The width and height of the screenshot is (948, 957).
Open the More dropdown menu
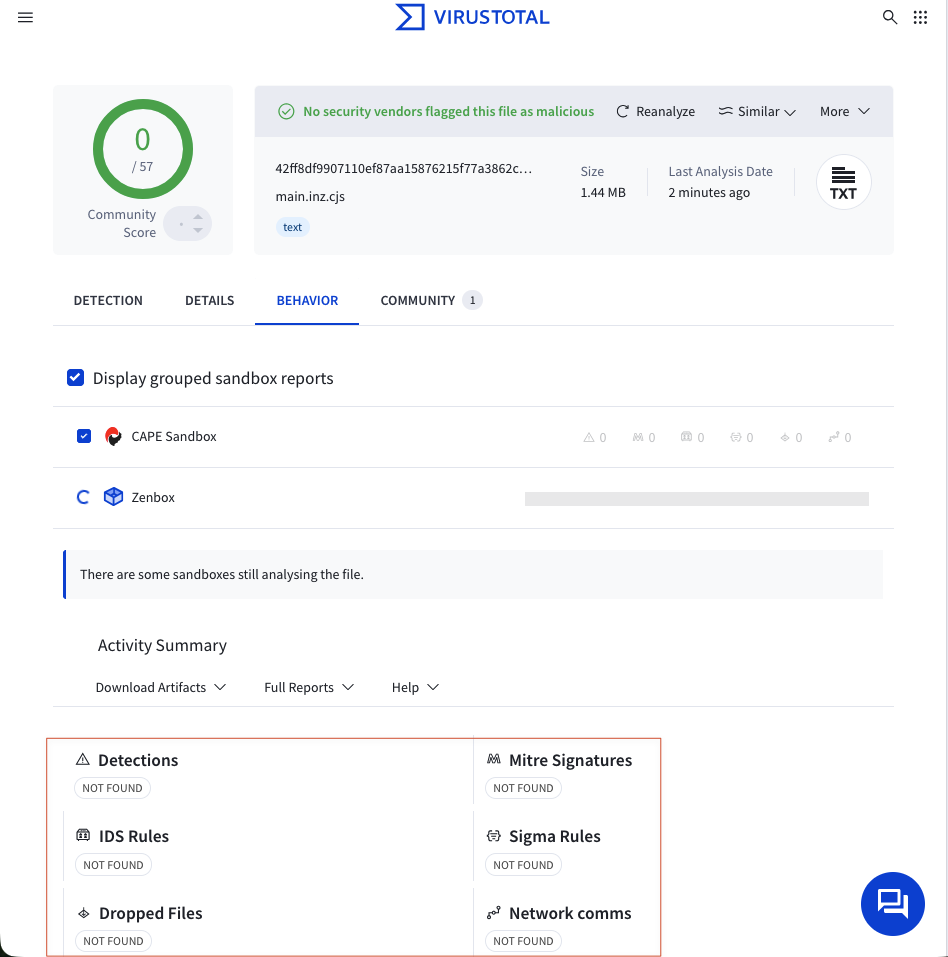click(845, 111)
